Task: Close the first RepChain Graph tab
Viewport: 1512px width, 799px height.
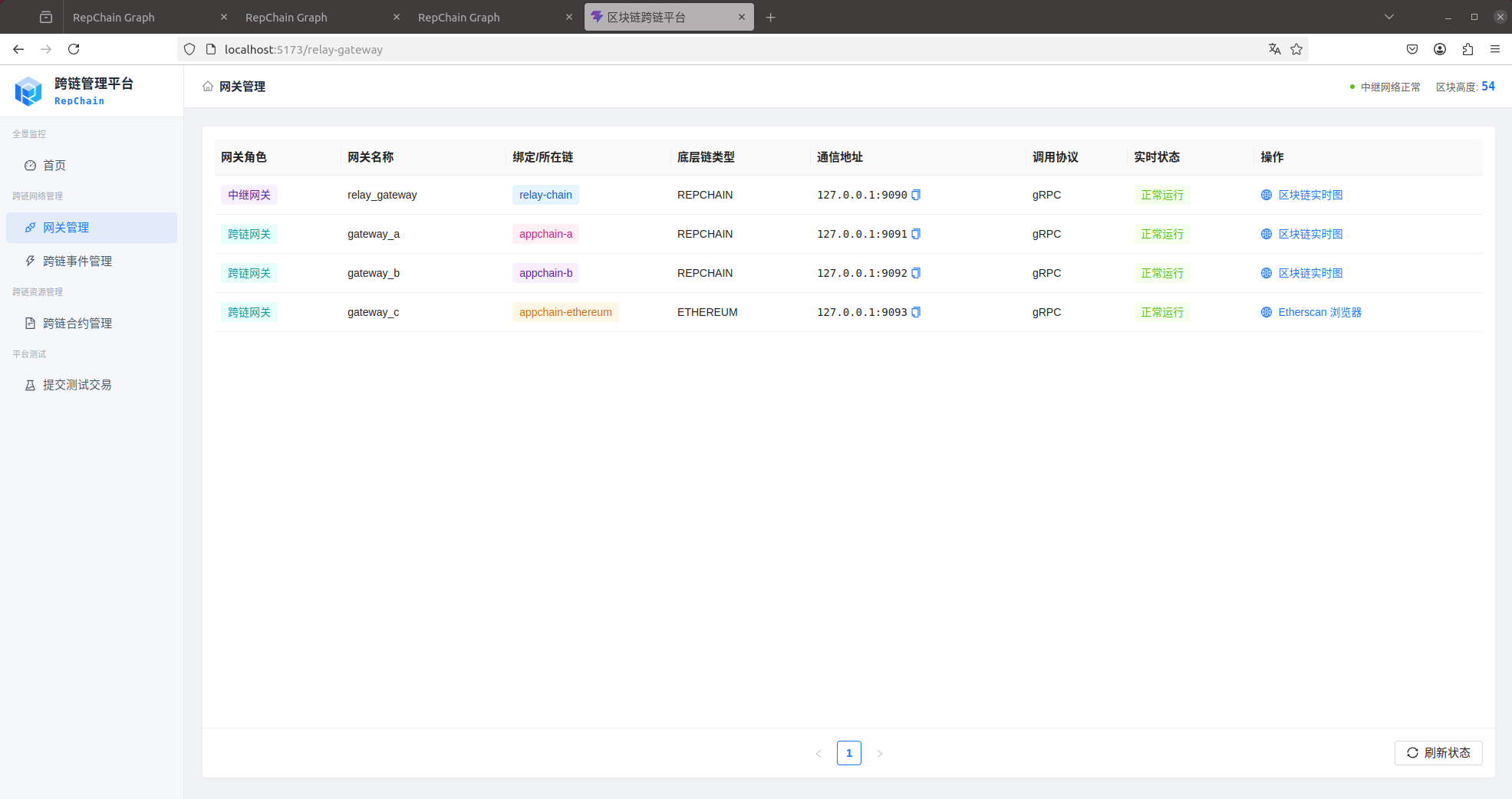Action: coord(224,17)
